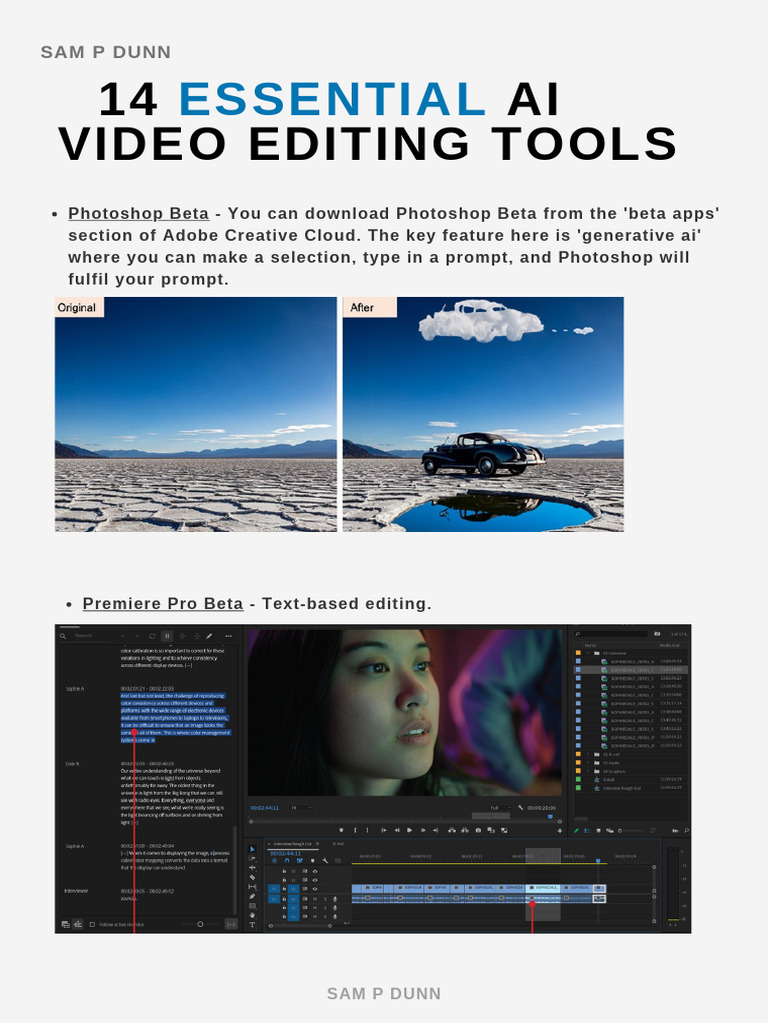Open the Interview Rough Cut sequence tab
This screenshot has width=768, height=1024.
(293, 844)
